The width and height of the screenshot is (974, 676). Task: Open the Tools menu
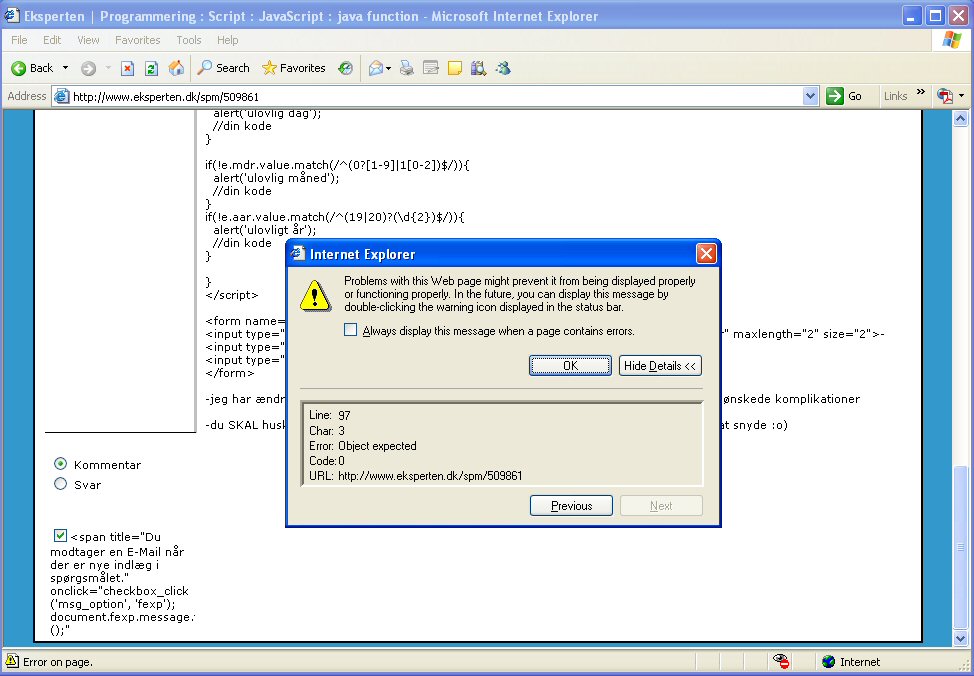189,40
